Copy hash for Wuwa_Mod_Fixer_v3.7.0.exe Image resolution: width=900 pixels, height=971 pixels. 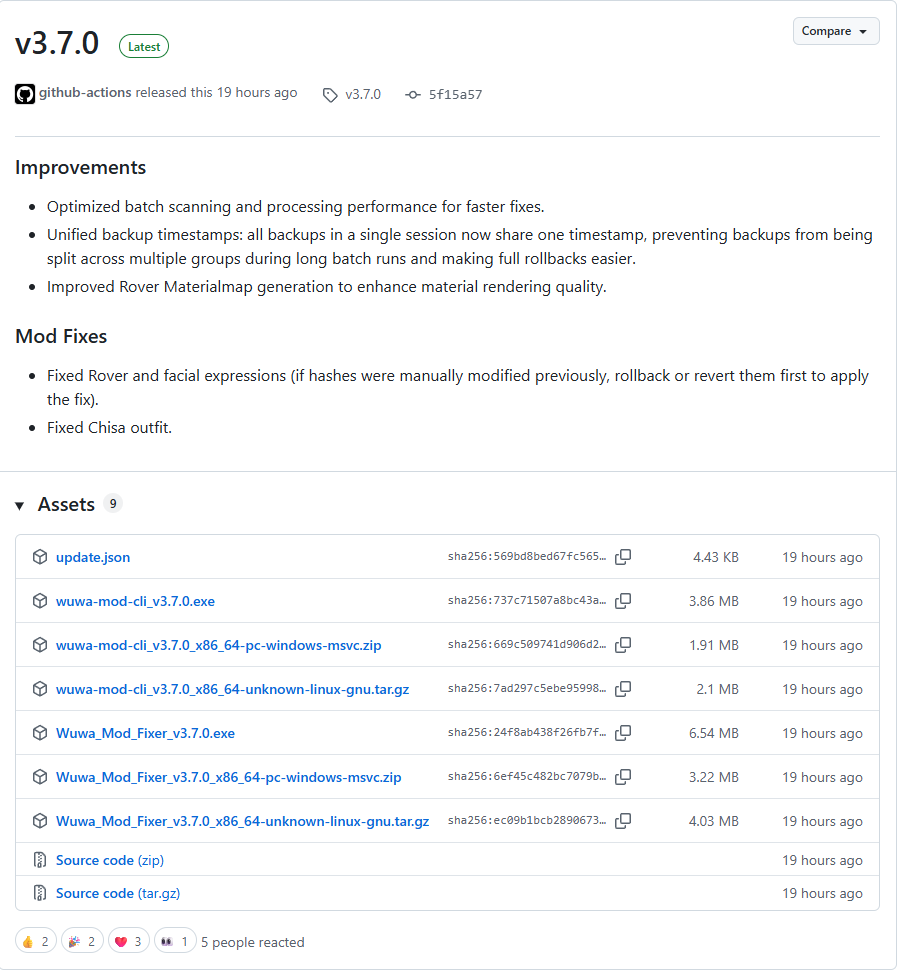click(623, 733)
